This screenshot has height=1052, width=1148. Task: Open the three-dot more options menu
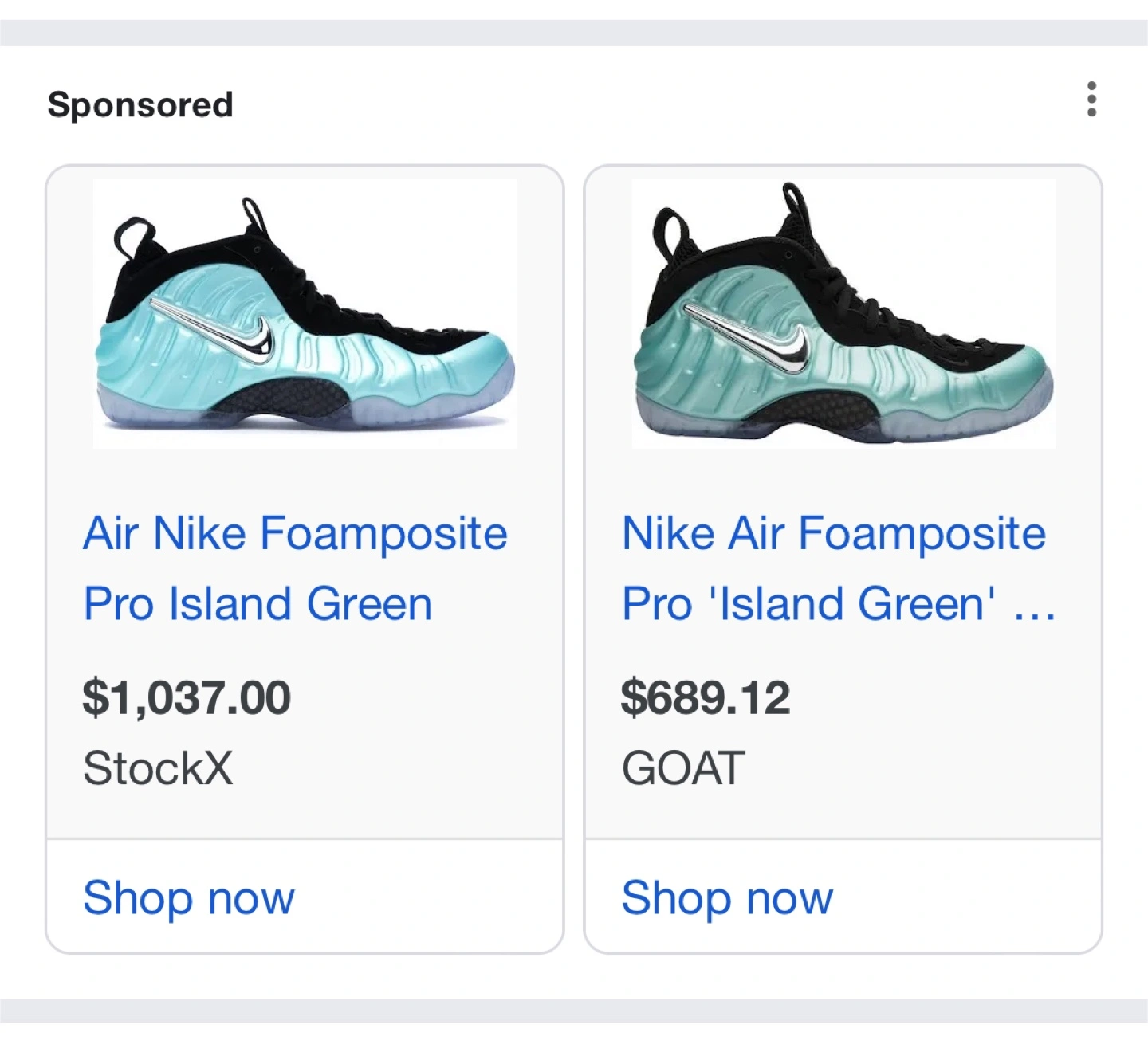(1091, 100)
